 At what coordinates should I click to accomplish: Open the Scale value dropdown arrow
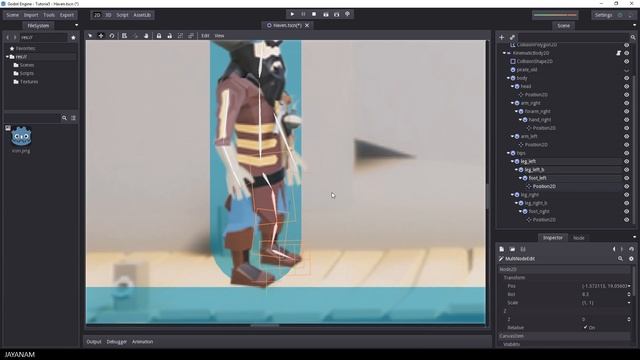[629, 302]
